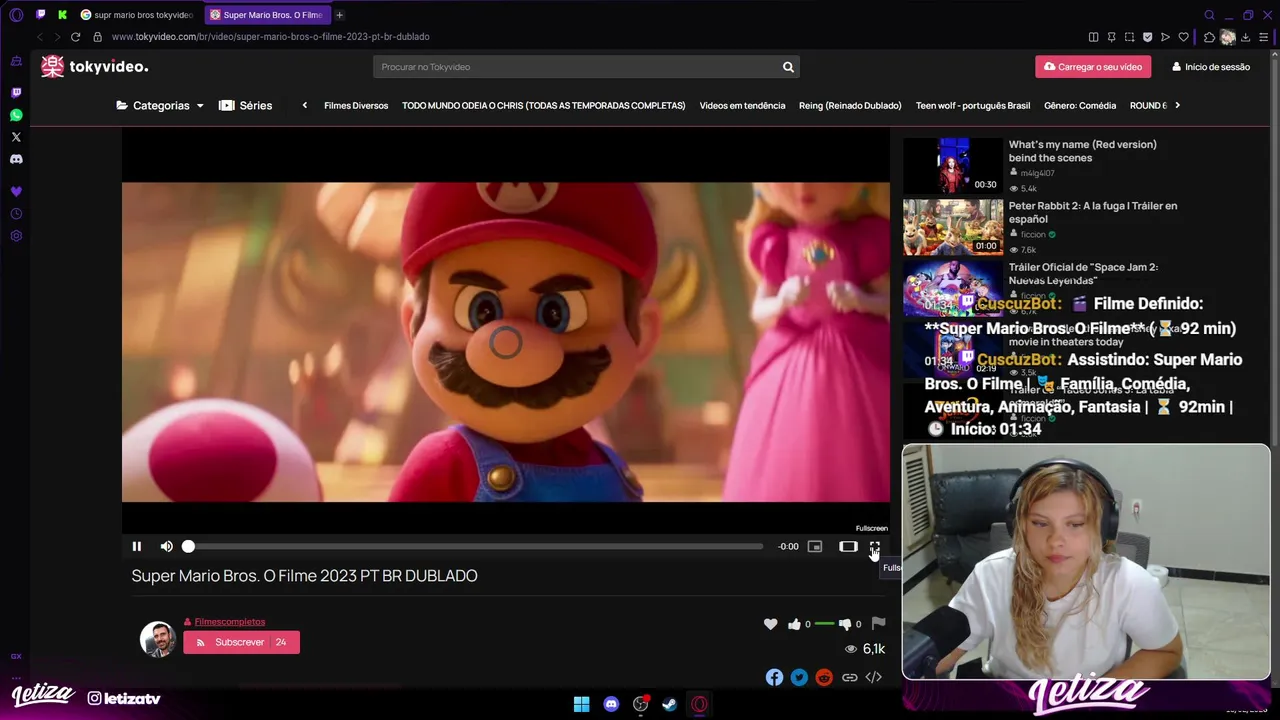Open a new browser tab

click(340, 15)
